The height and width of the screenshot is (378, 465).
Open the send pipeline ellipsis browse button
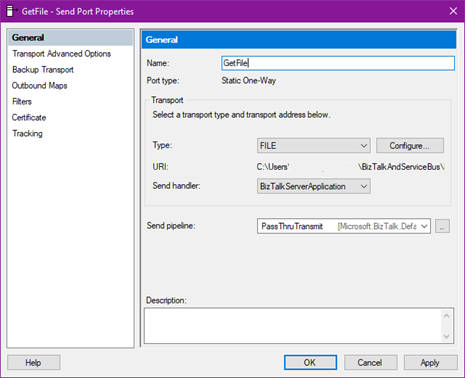442,226
